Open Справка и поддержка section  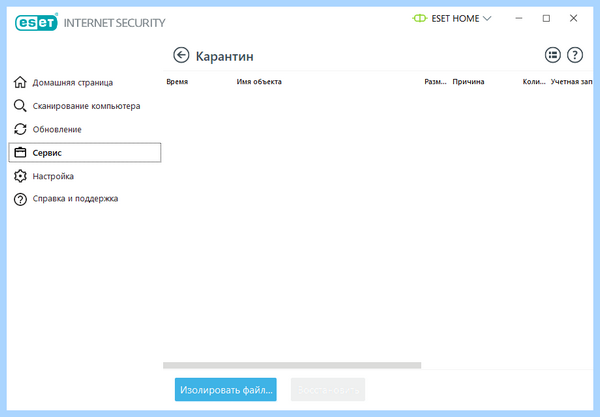point(75,199)
